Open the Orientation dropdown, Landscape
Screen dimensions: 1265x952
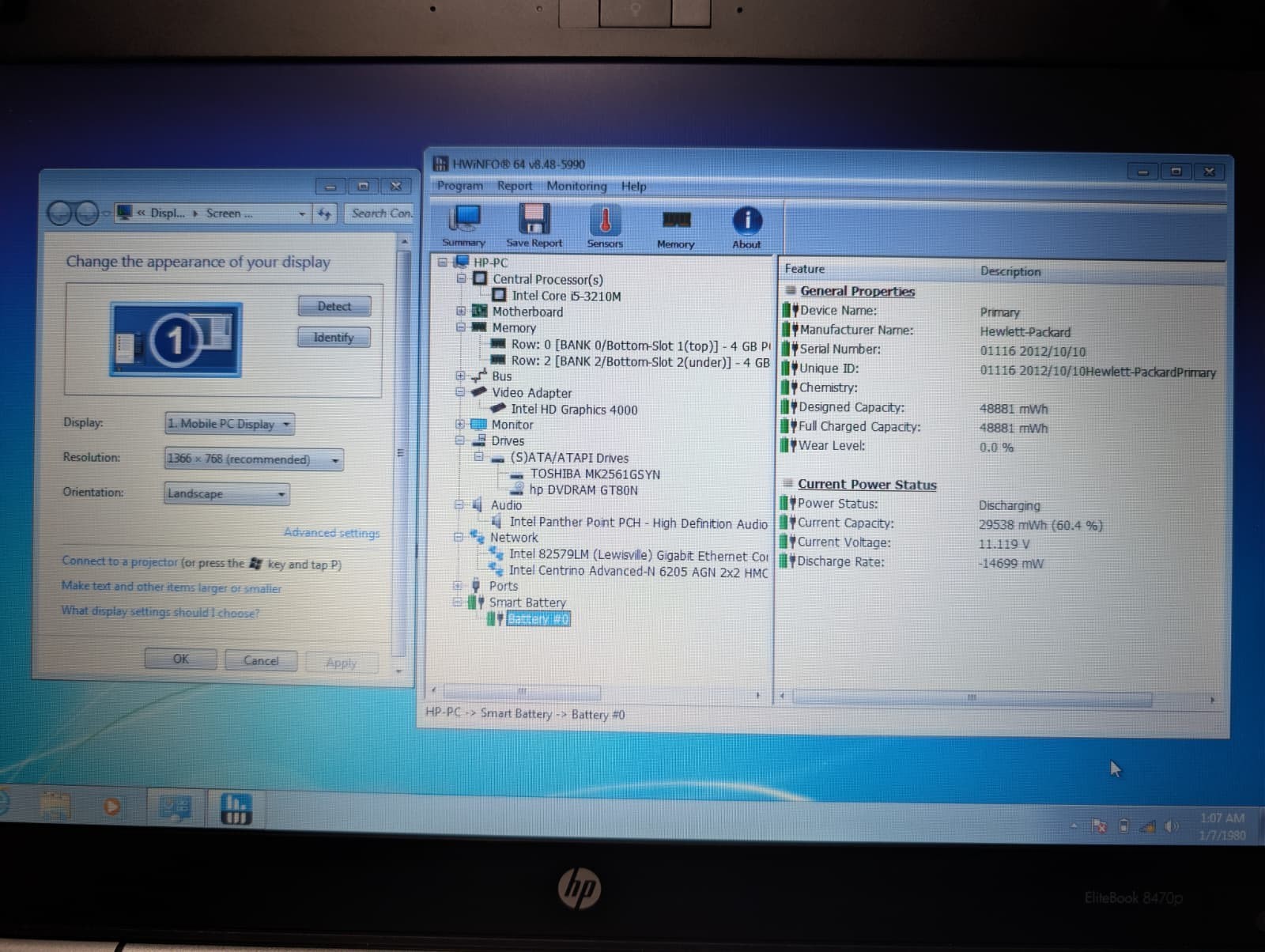[226, 493]
